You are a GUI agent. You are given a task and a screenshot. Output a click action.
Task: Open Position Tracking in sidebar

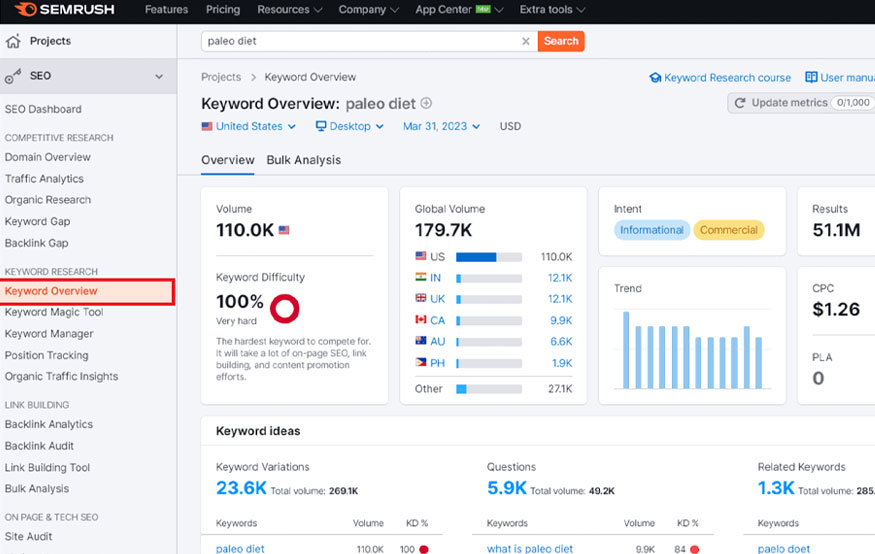pos(46,355)
